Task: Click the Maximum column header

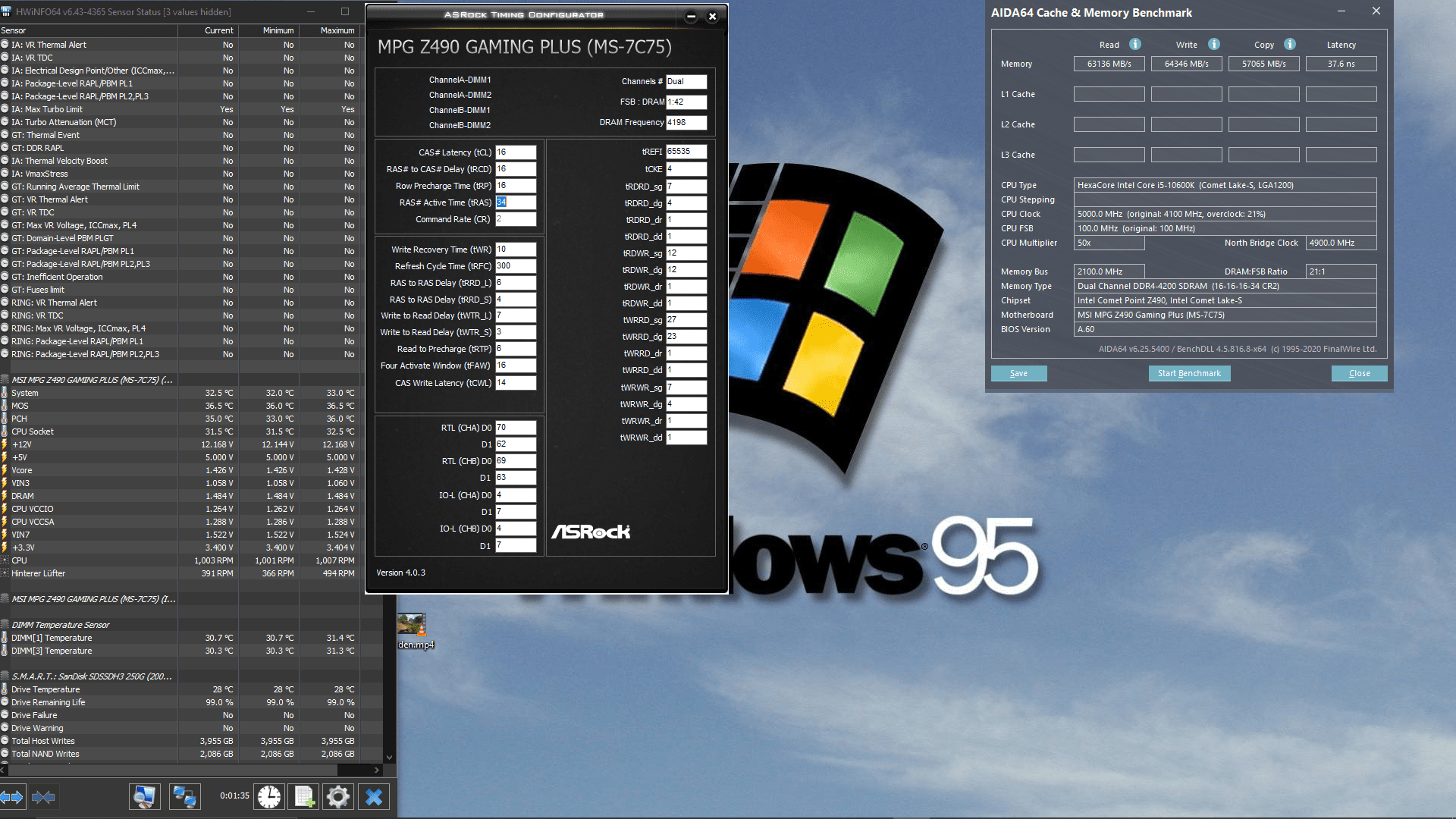Action: [x=337, y=30]
